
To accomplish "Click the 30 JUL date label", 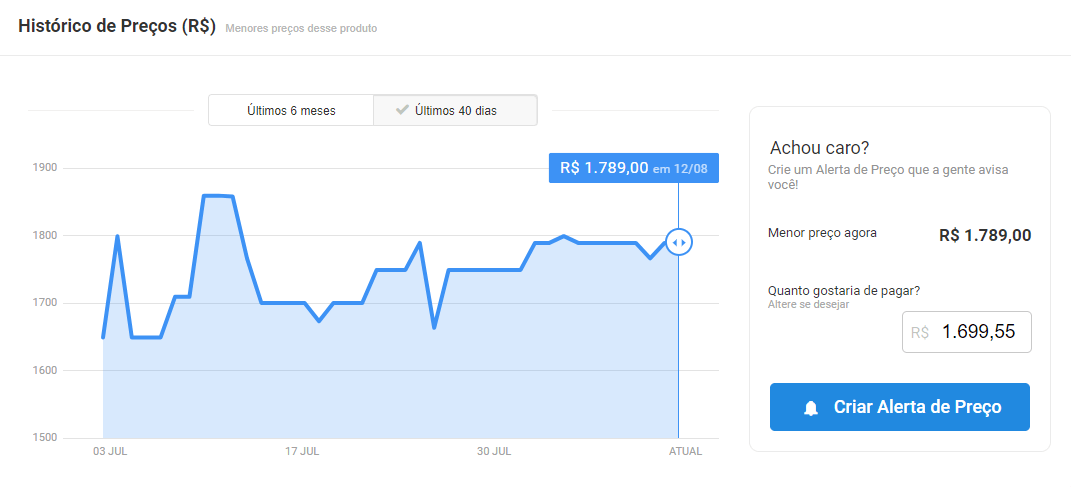I will (494, 452).
